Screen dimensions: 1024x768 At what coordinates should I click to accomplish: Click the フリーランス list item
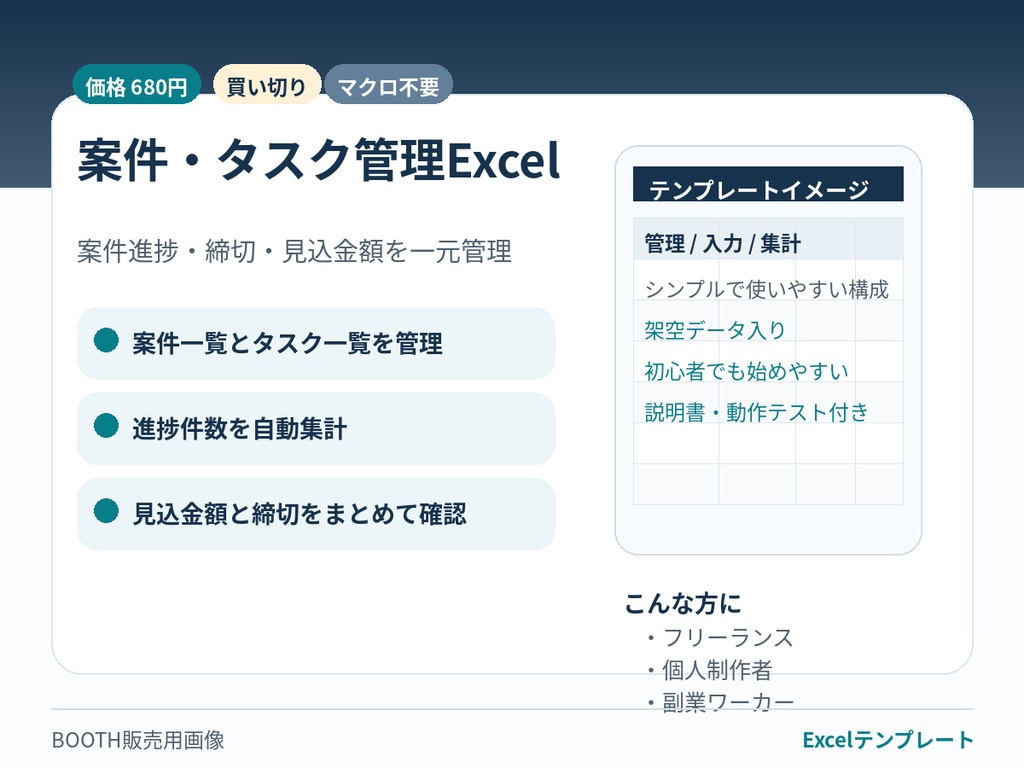point(720,637)
